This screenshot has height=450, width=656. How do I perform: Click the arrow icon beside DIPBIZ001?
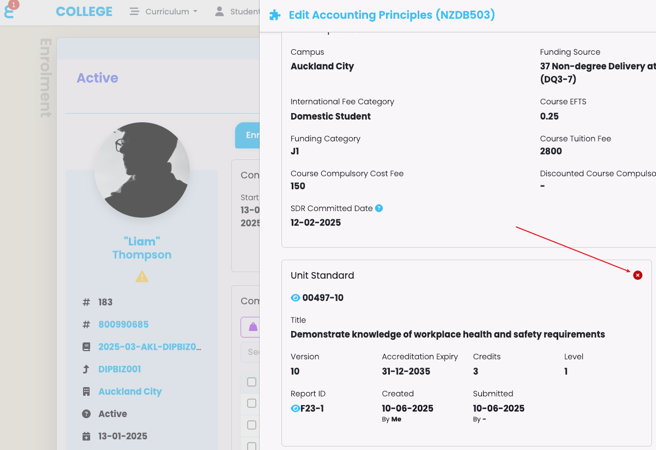point(86,369)
